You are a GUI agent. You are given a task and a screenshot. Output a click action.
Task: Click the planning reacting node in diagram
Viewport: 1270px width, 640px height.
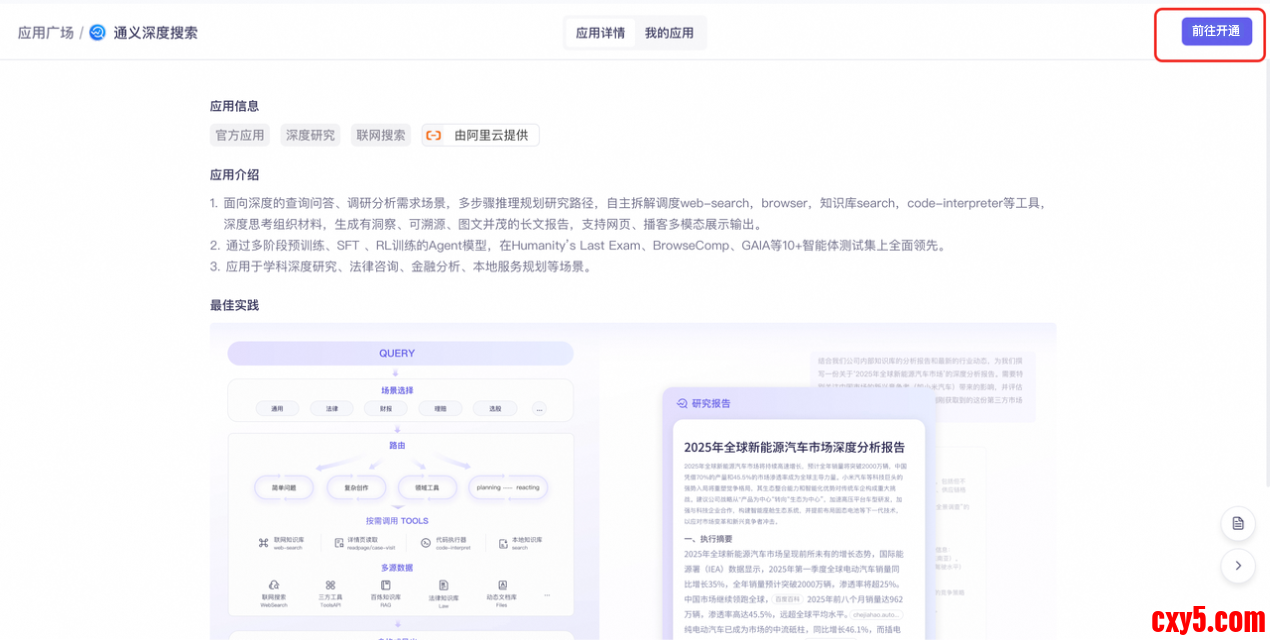tap(508, 487)
